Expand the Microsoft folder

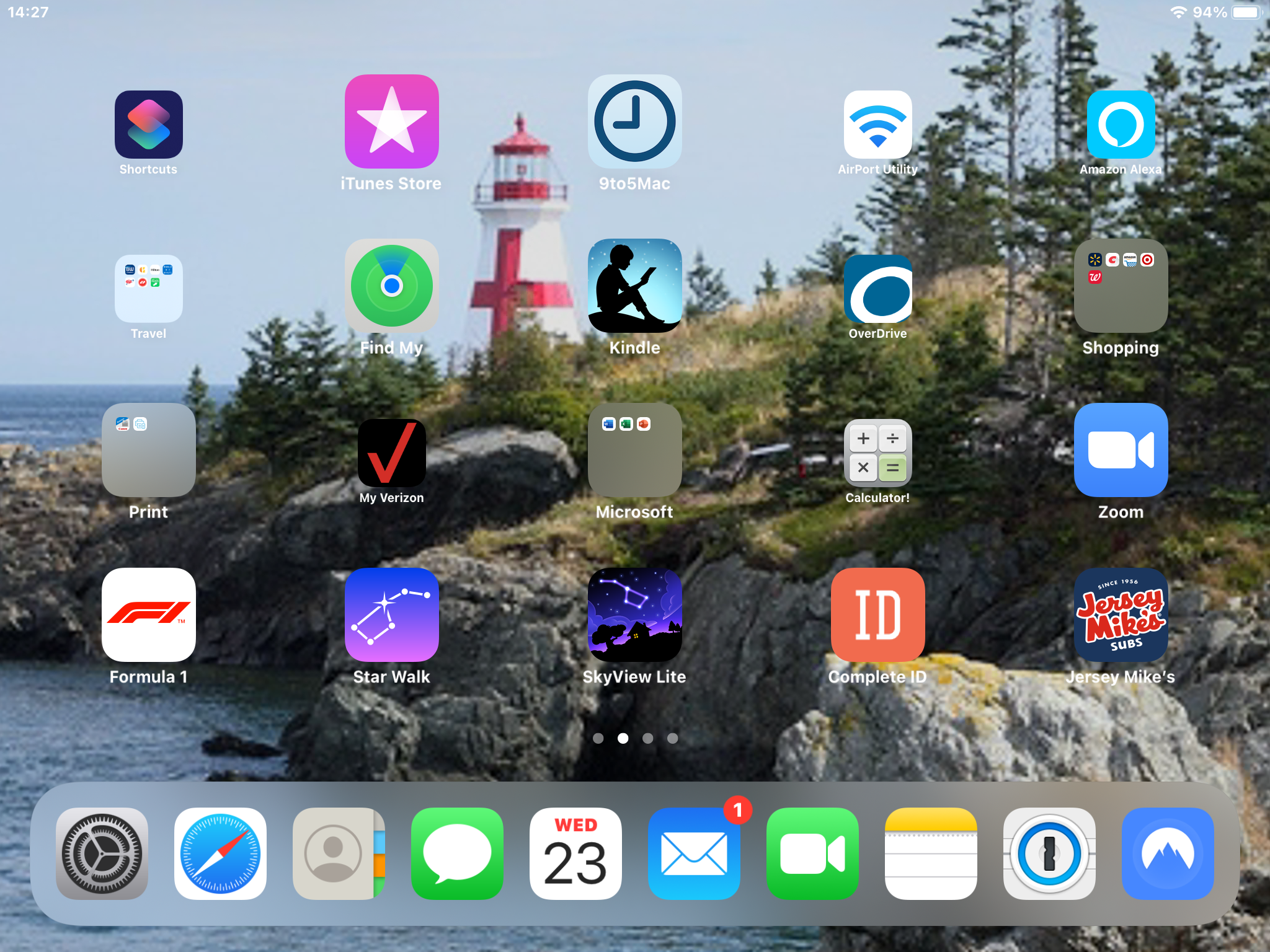(x=634, y=450)
